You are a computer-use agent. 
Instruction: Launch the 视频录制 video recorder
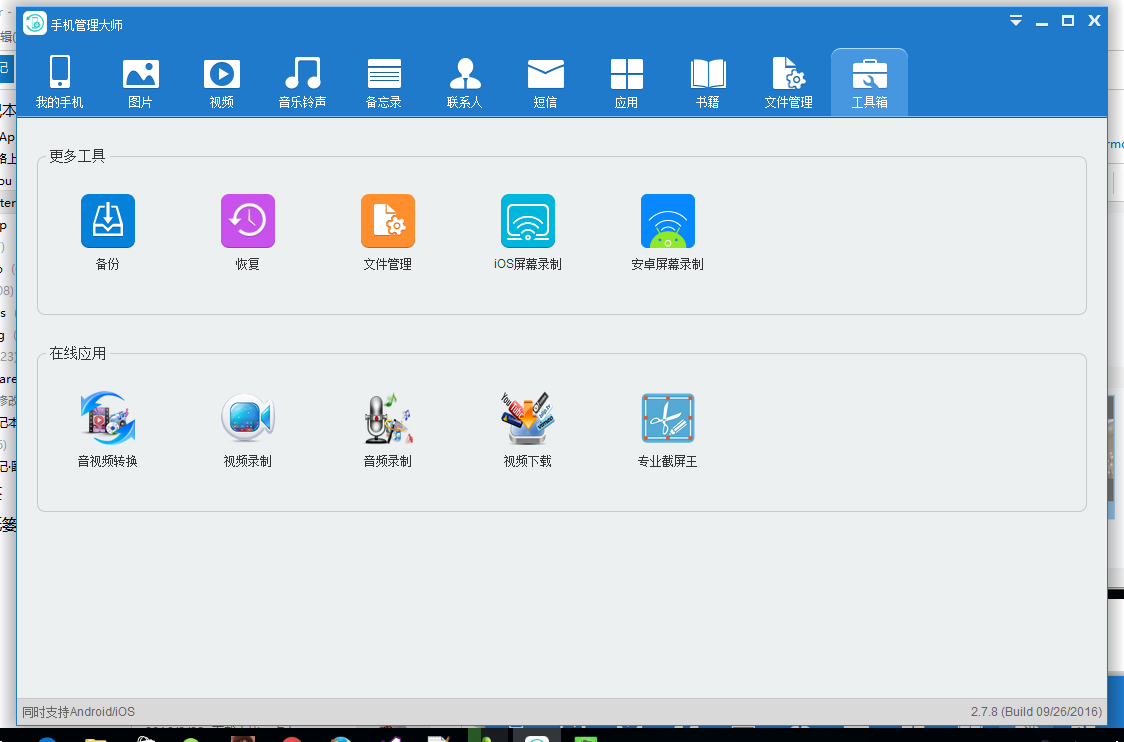pos(247,429)
